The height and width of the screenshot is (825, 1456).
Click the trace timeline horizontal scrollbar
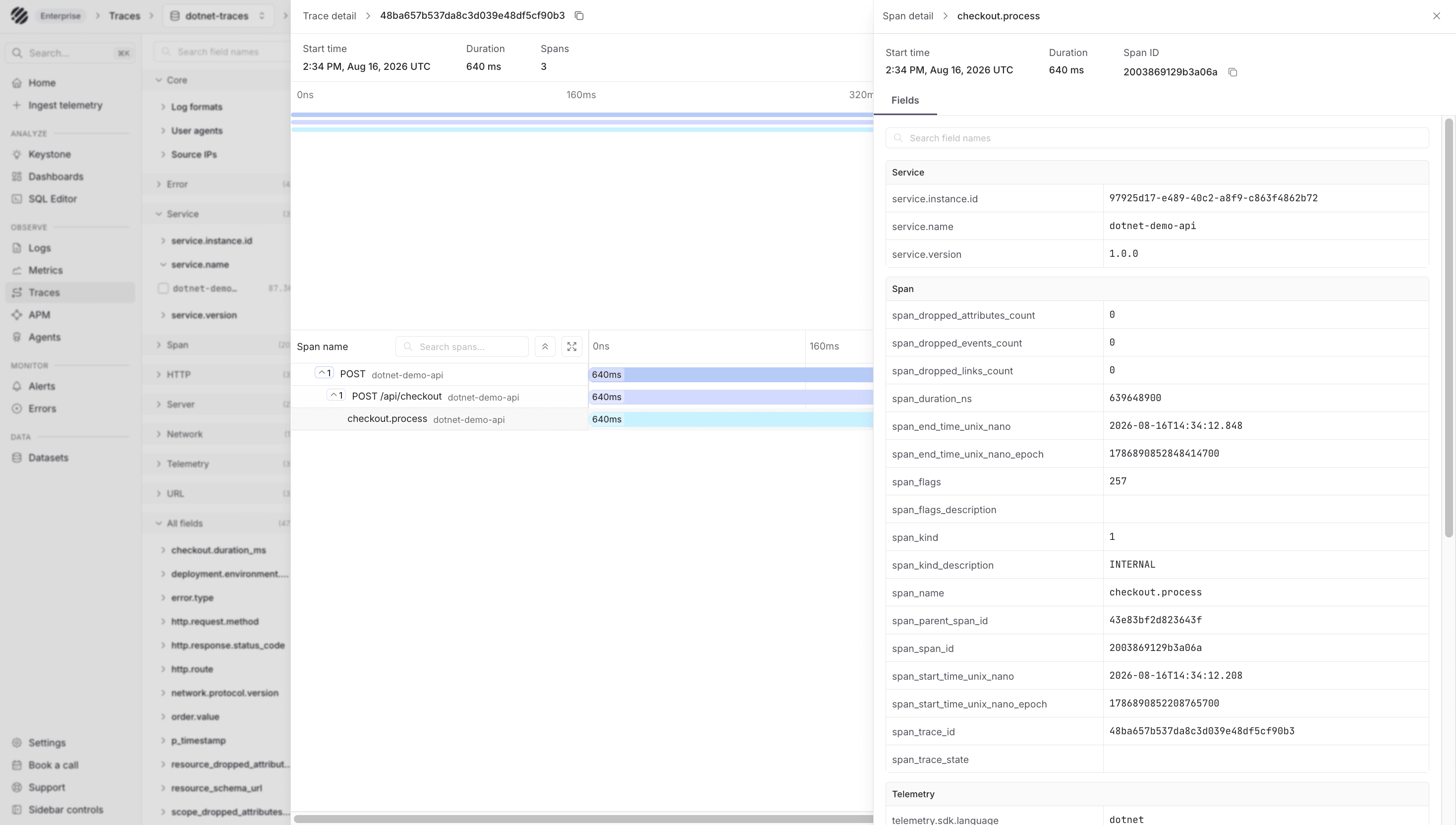pyautogui.click(x=583, y=819)
